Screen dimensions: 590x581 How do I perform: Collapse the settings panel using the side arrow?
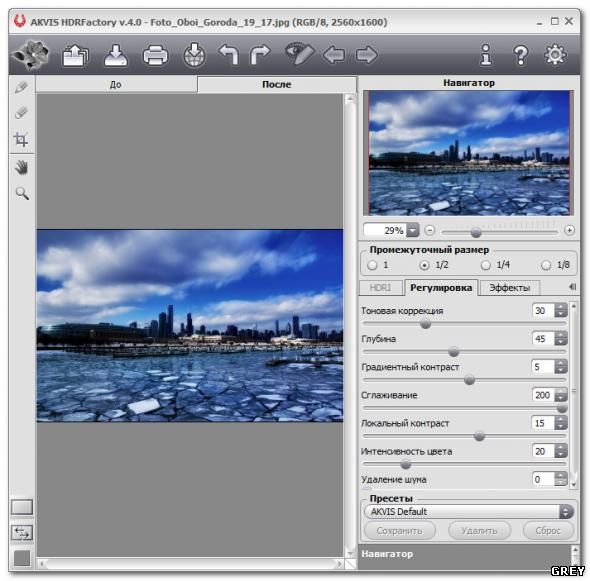pyautogui.click(x=572, y=287)
